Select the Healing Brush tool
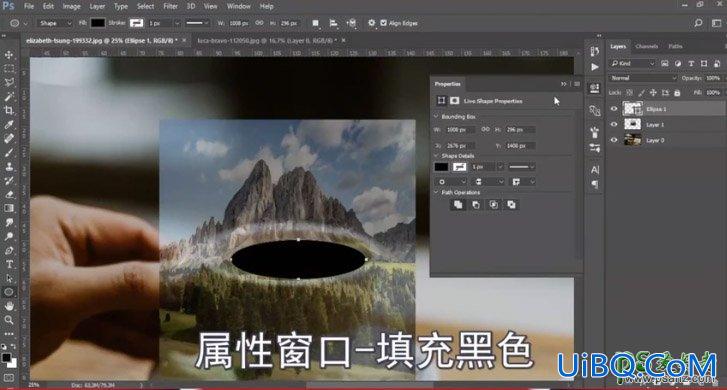The height and width of the screenshot is (390, 727). point(9,138)
